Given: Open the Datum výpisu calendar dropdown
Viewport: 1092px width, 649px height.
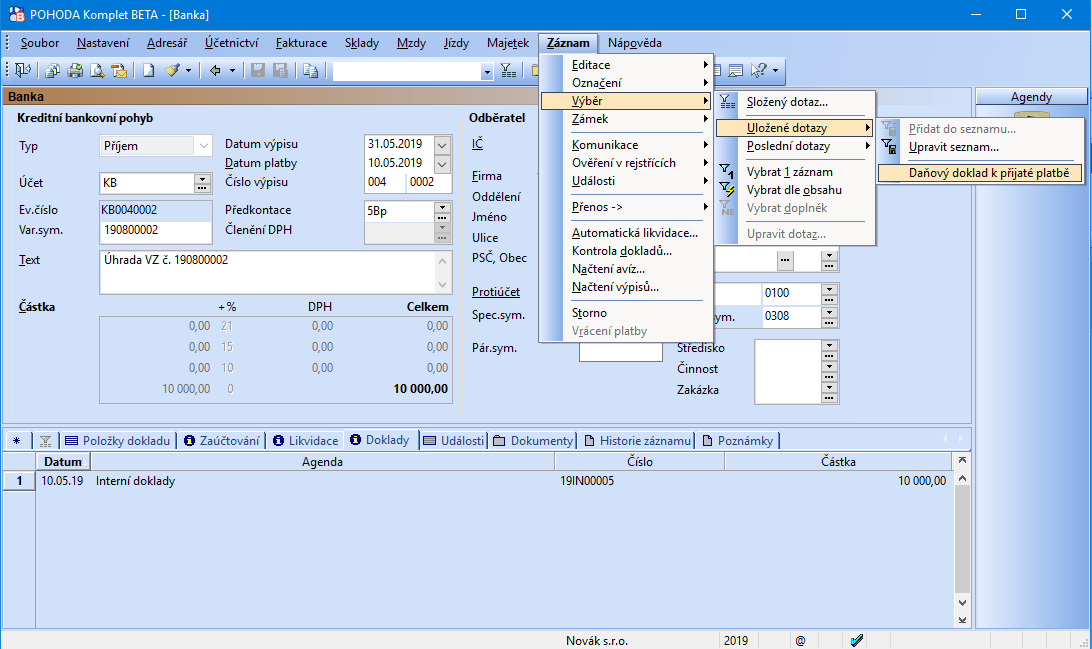Looking at the screenshot, I should pyautogui.click(x=442, y=144).
